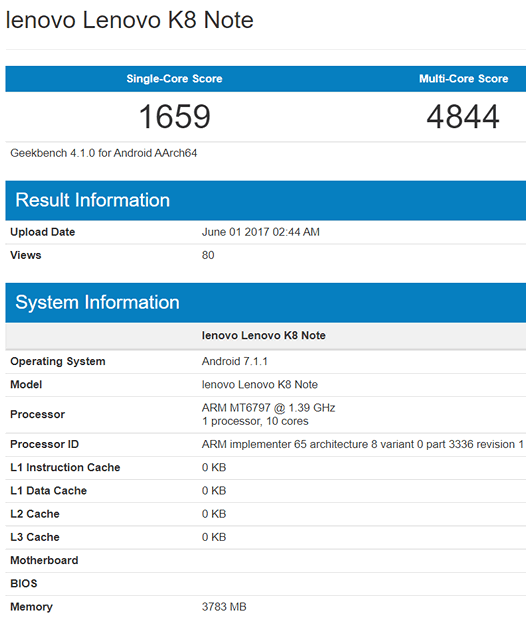Click the Operating System label
526x618 pixels.
(x=58, y=361)
